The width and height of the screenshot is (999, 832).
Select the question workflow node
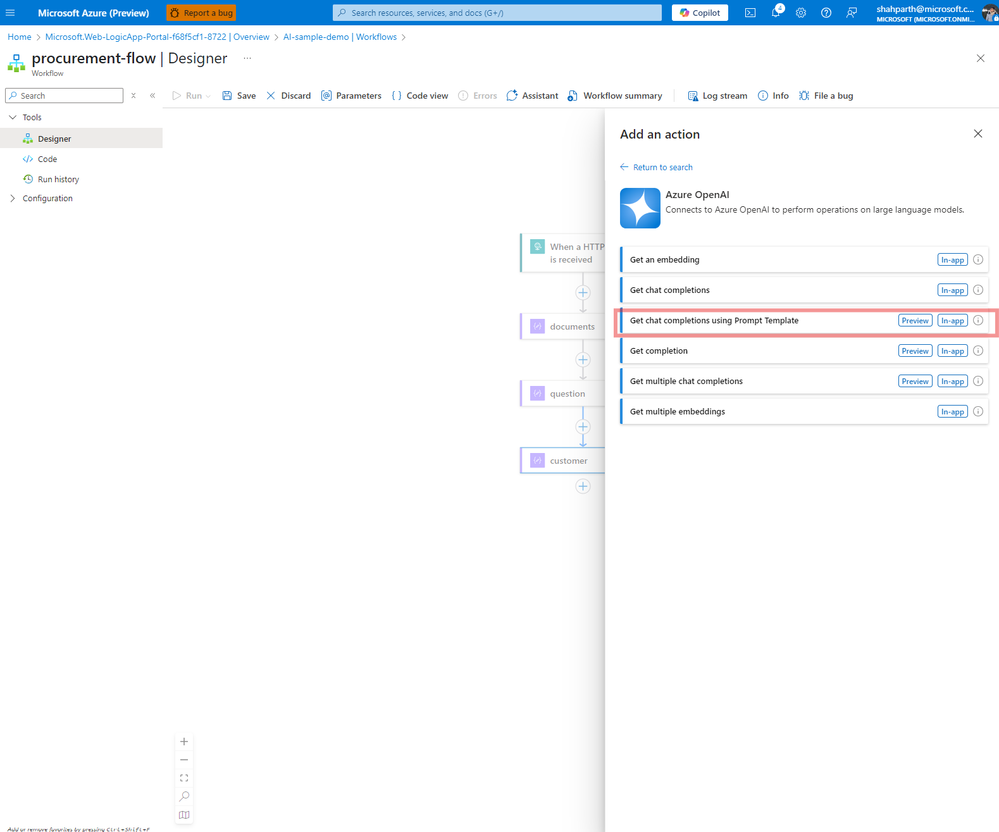click(563, 394)
